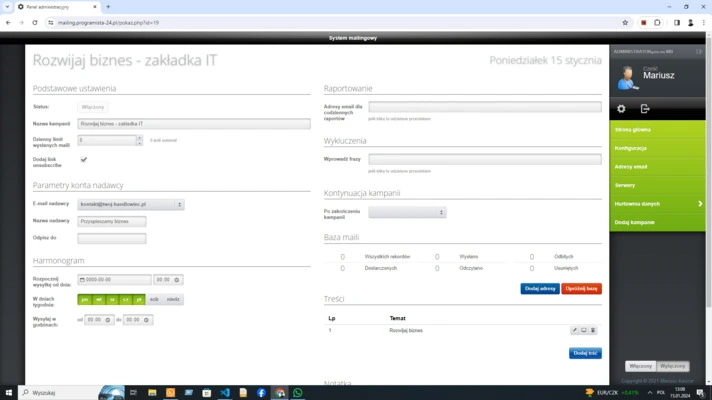The image size is (712, 400).
Task: Toggle Saturday (sob) day button
Action: coord(154,299)
